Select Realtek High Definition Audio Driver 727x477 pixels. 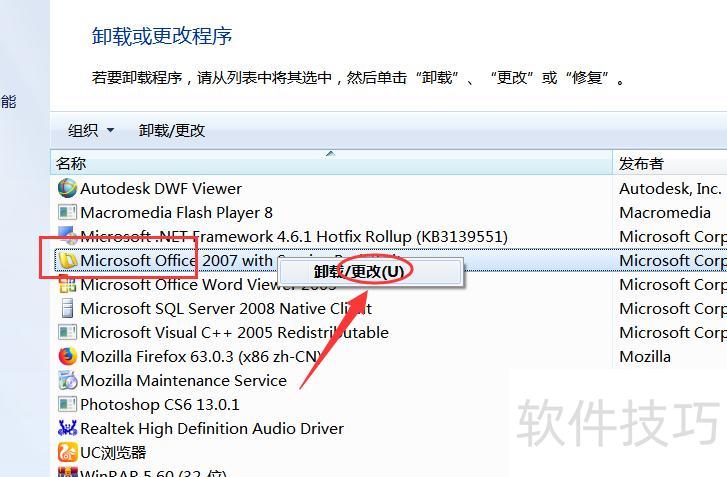(x=212, y=429)
